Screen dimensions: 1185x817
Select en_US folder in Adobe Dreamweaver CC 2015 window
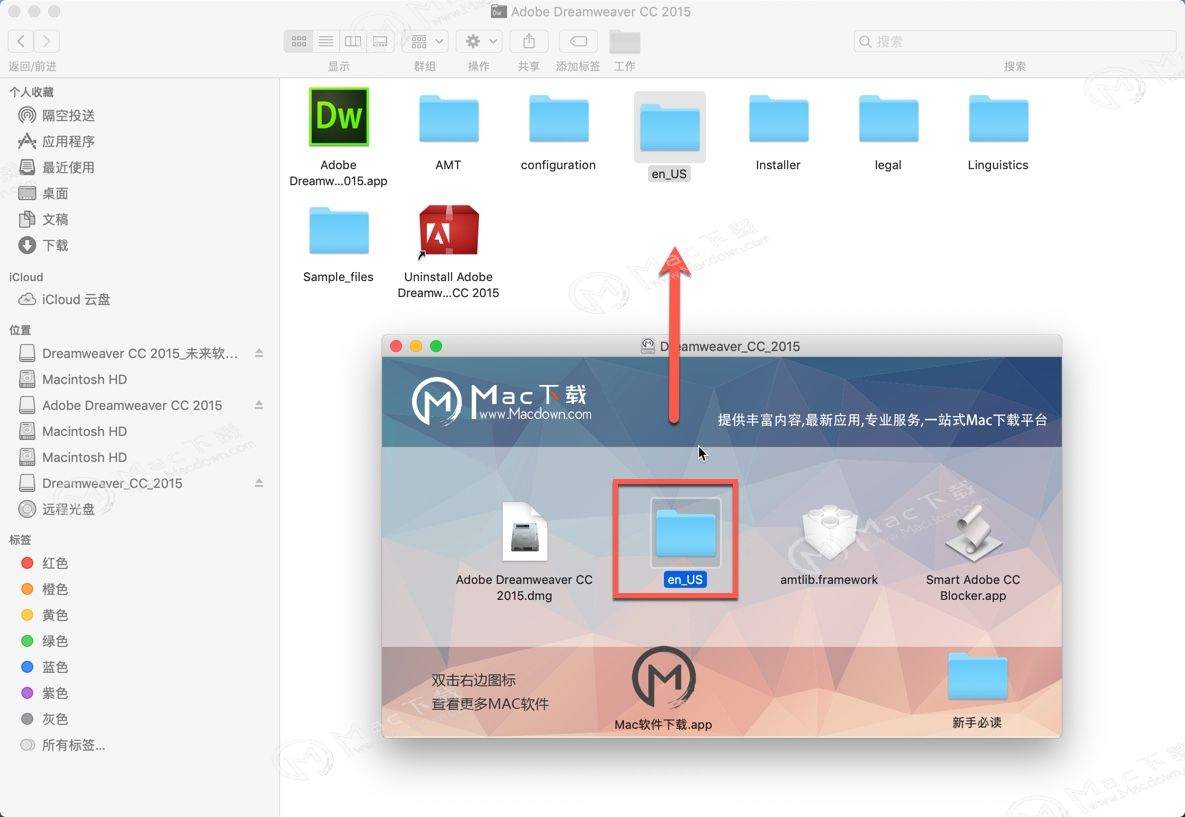670,128
